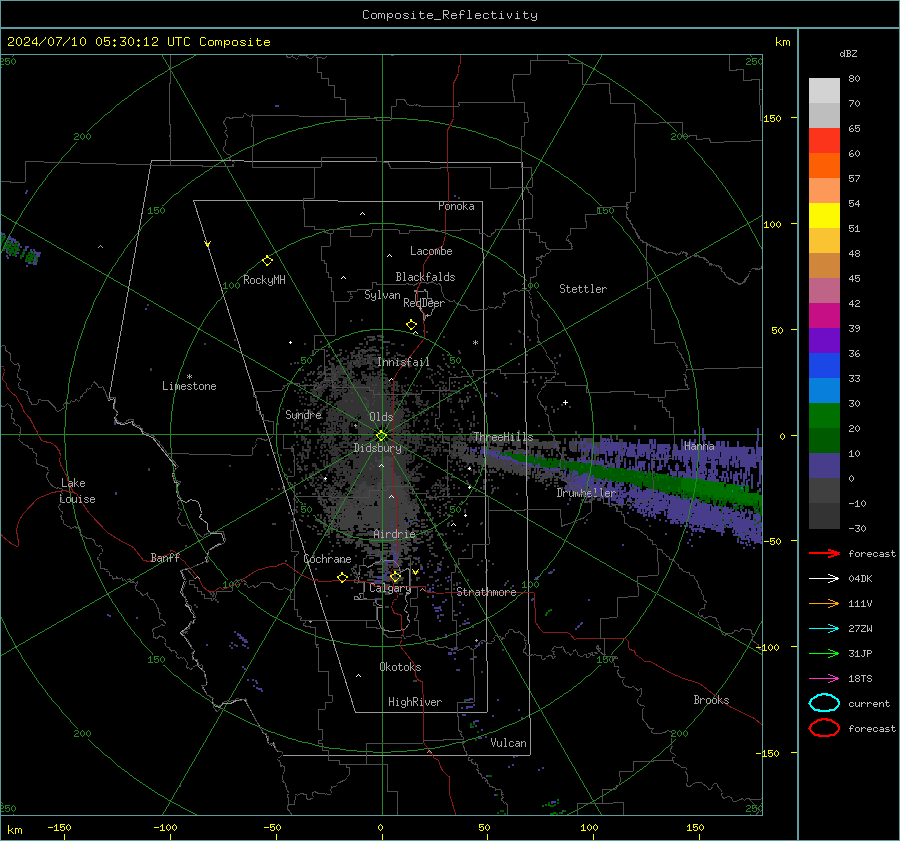Click the Lacombe town label

(x=431, y=251)
